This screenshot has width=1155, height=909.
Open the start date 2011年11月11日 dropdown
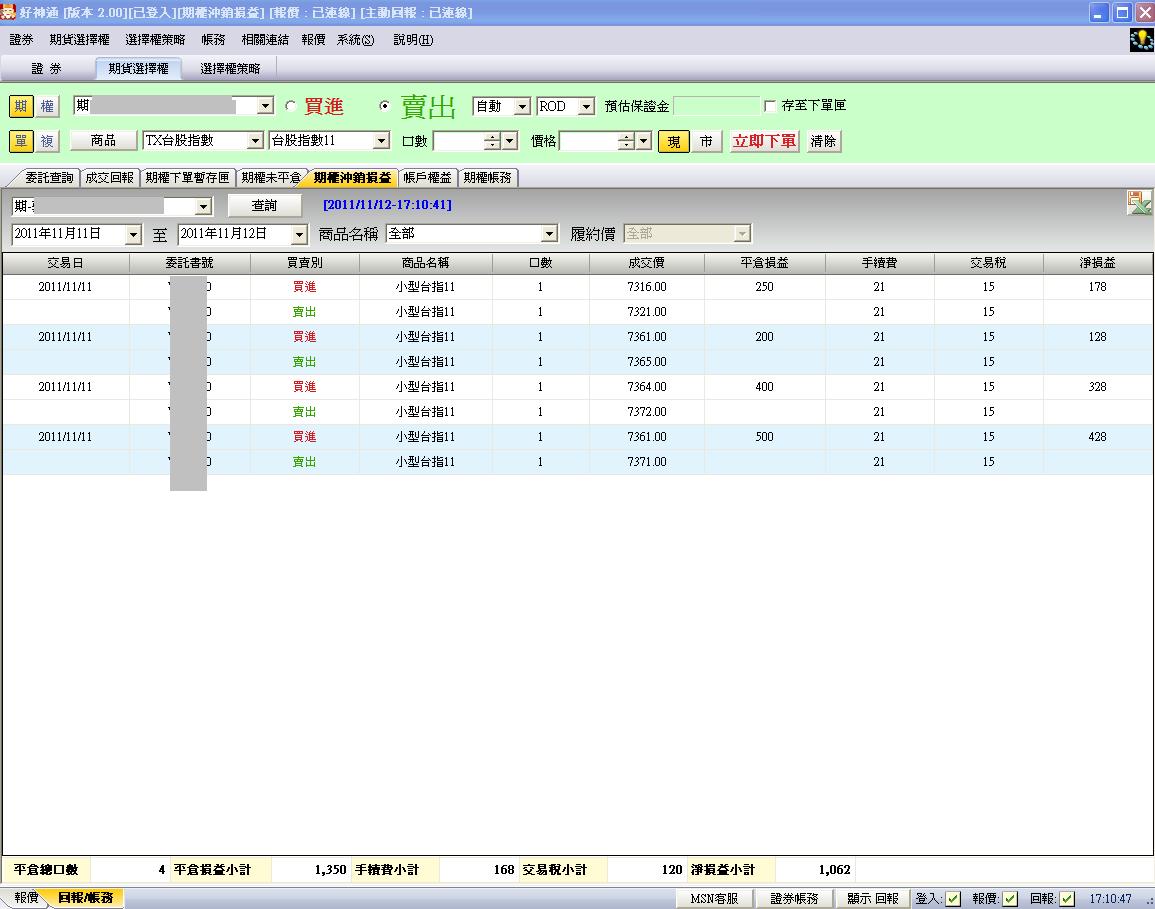click(x=133, y=234)
